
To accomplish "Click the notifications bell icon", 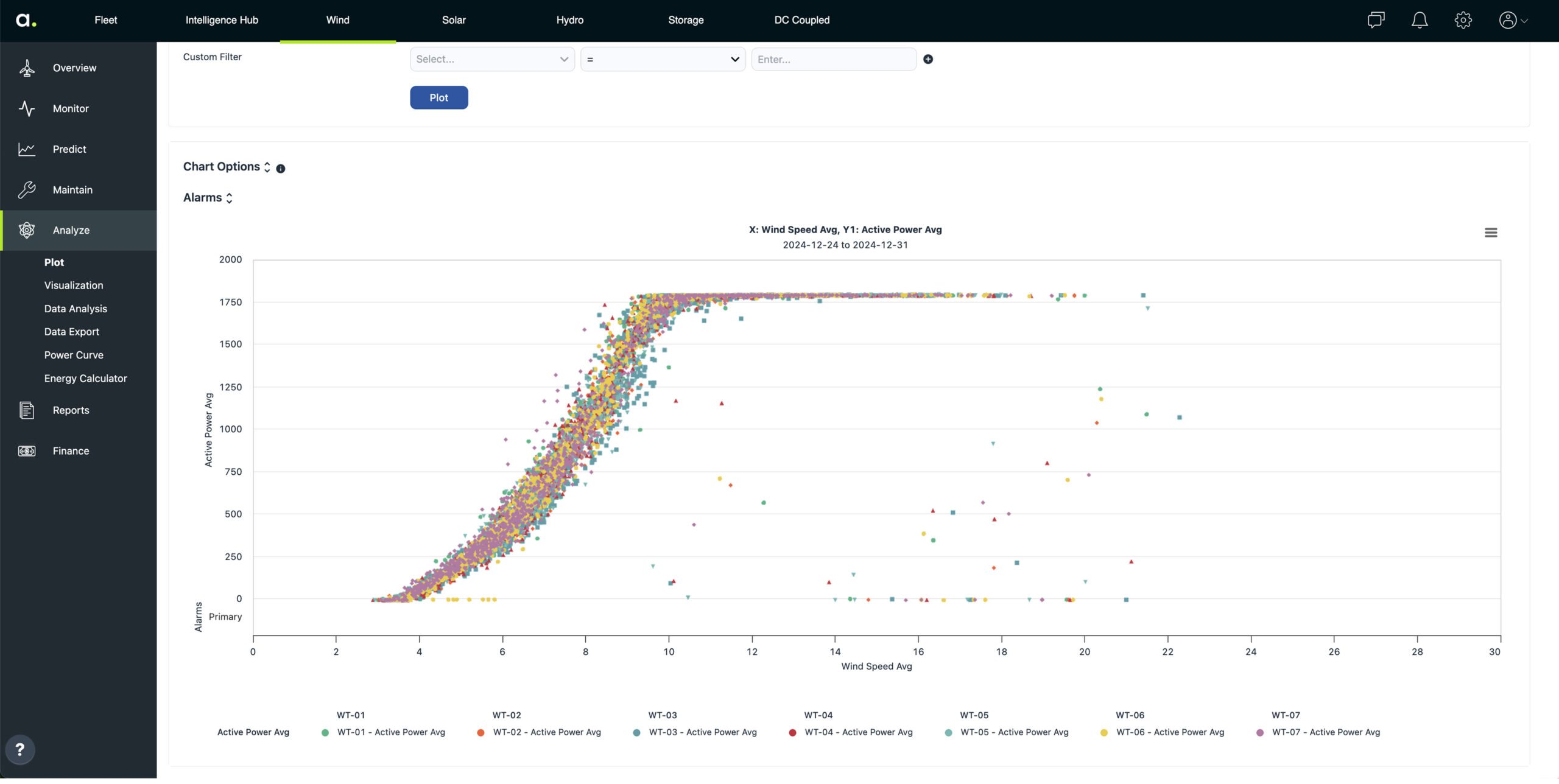I will coord(1419,20).
